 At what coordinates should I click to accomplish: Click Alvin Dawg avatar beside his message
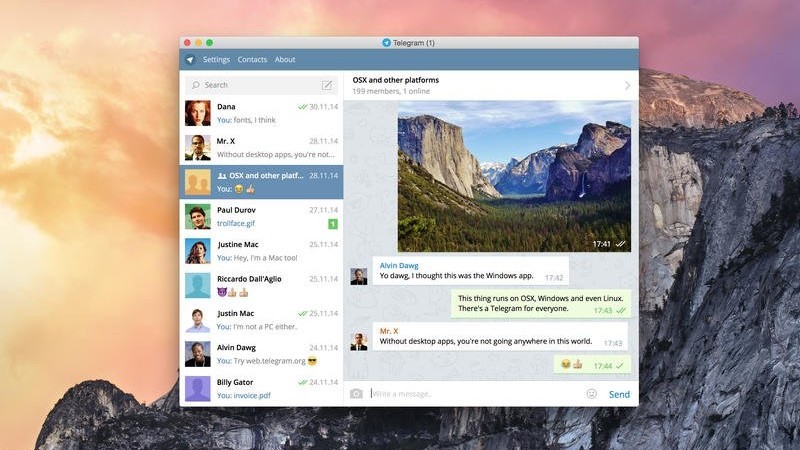(x=359, y=276)
